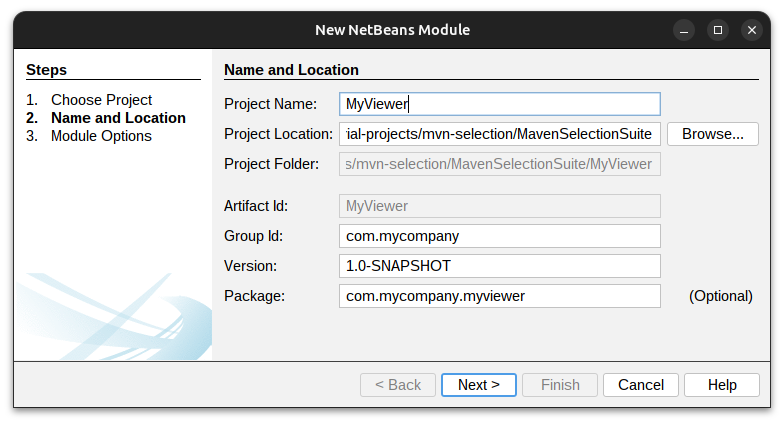Click the Name and Location step
784x424 pixels.
click(x=118, y=118)
